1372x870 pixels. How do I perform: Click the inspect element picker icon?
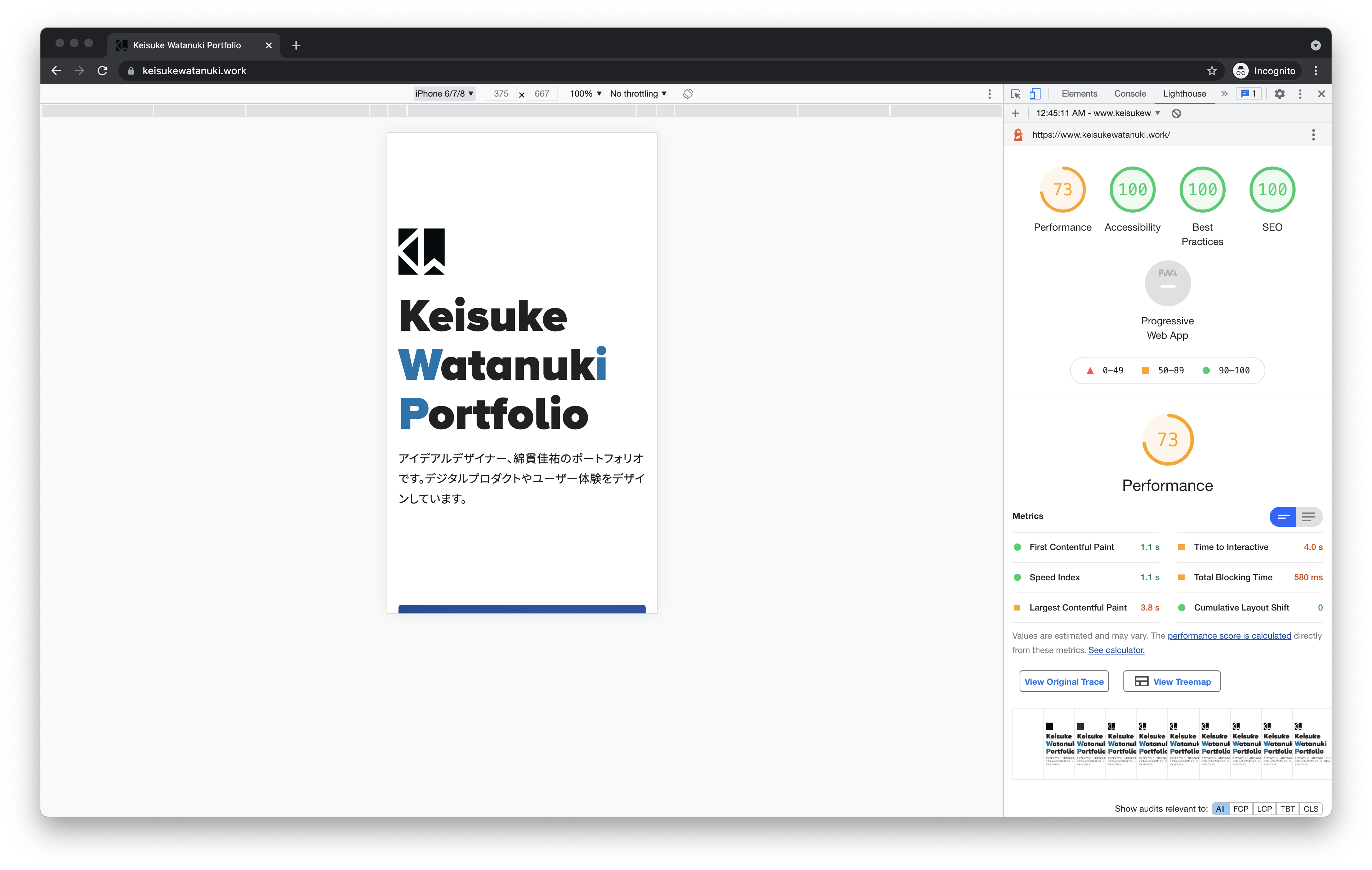[1015, 94]
